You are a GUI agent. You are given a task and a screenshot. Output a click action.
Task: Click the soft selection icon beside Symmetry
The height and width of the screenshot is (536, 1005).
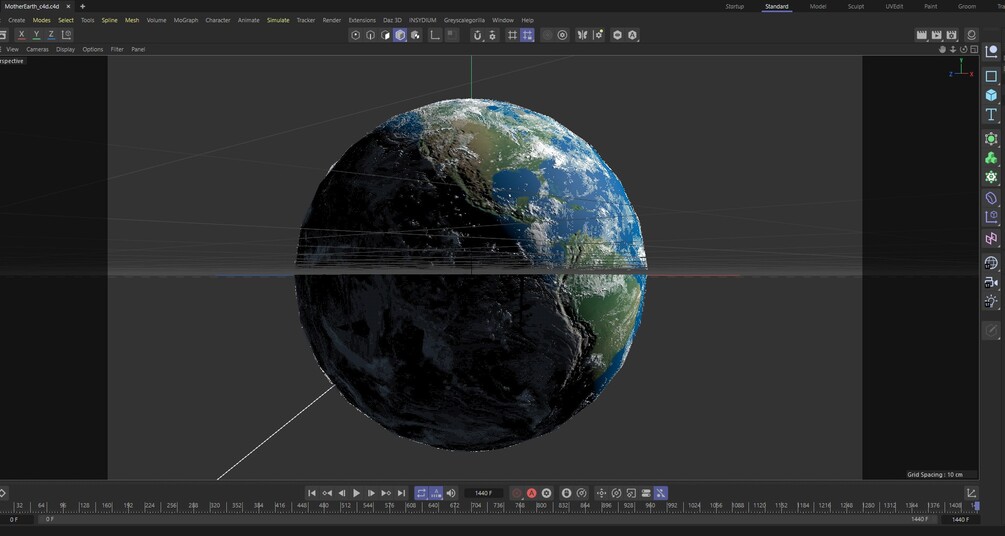pos(598,35)
